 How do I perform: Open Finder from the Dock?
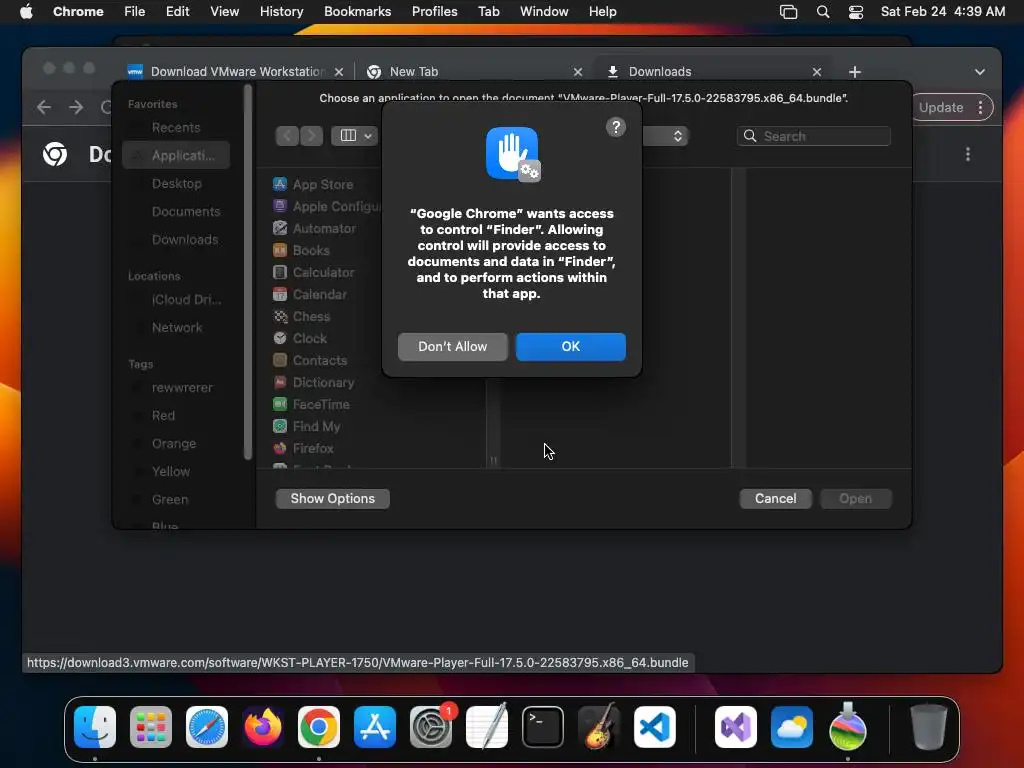95,727
